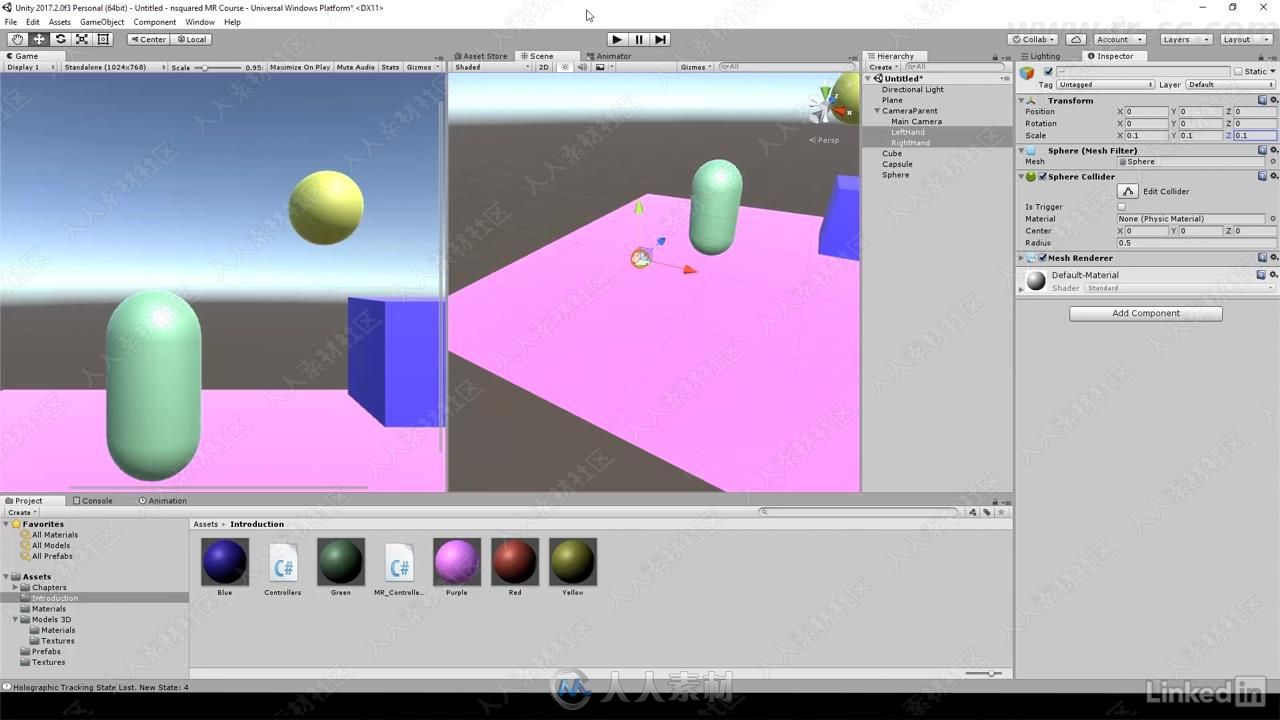Select the Scale tool
This screenshot has height=720, width=1280.
(82, 39)
